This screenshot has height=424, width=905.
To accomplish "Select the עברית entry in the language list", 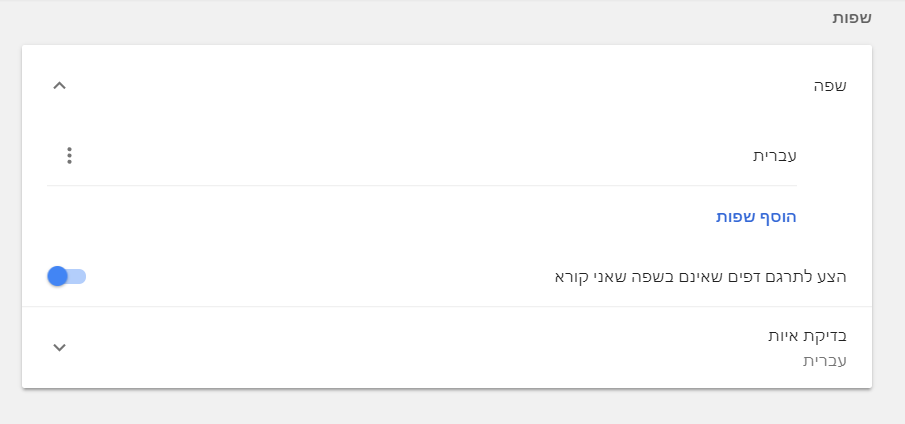I will (x=775, y=156).
